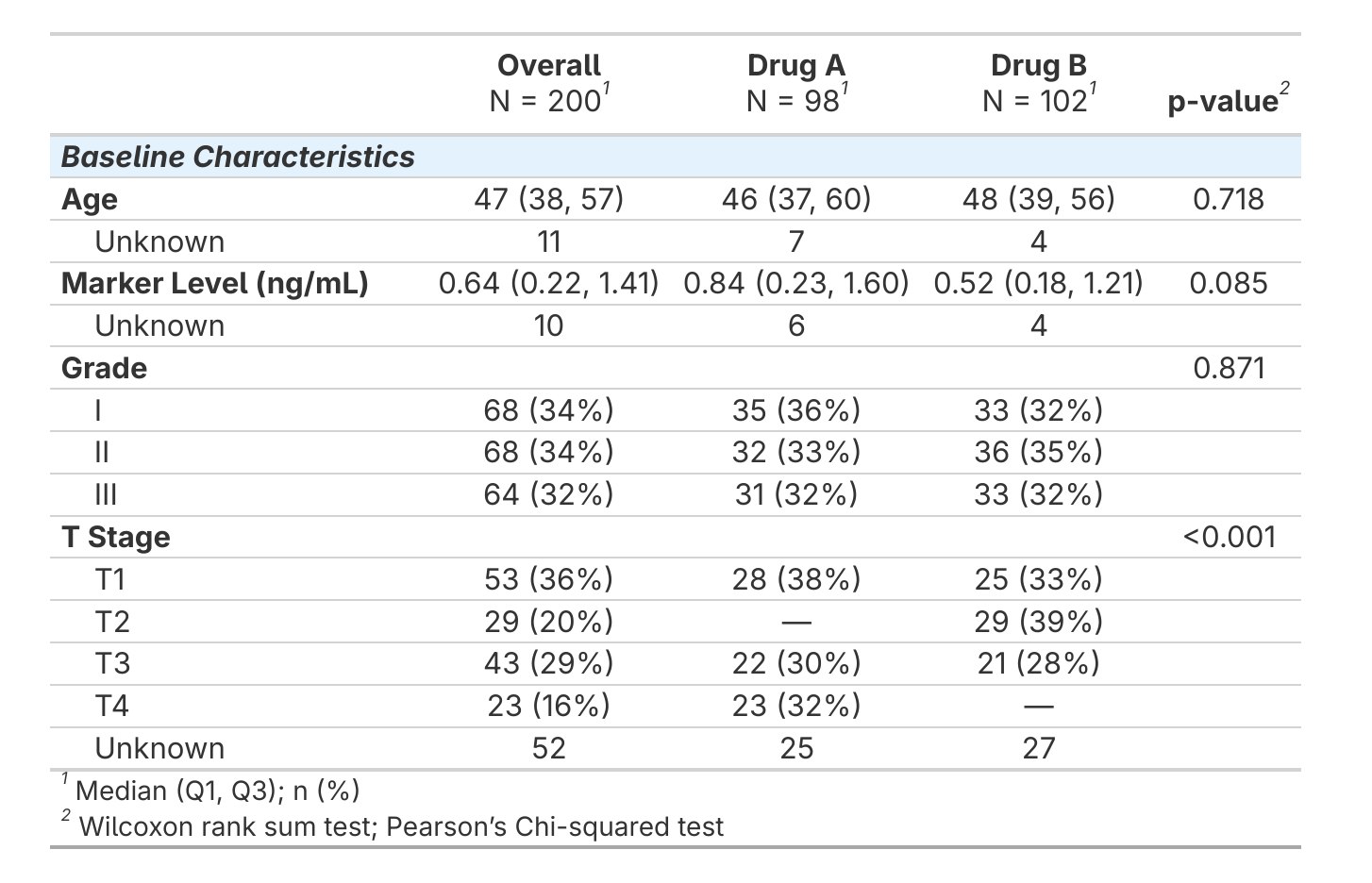
Task: Click the Marker Level p-value 0.085
Action: tap(1228, 283)
